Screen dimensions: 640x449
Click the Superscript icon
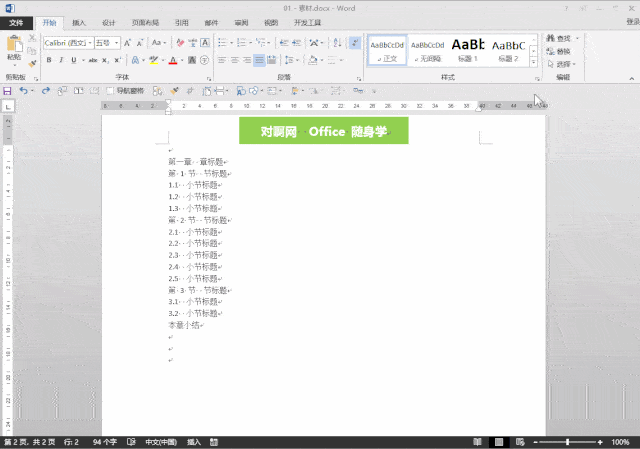[118, 60]
